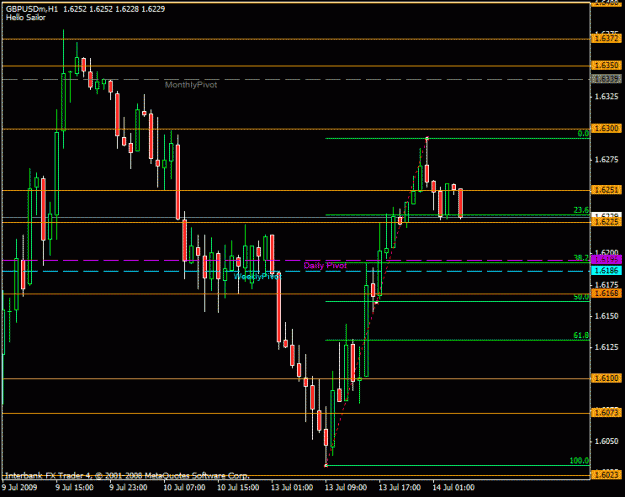Click the Fibonacci bottom anchor point at swing low
The width and height of the screenshot is (625, 497).
(326, 465)
